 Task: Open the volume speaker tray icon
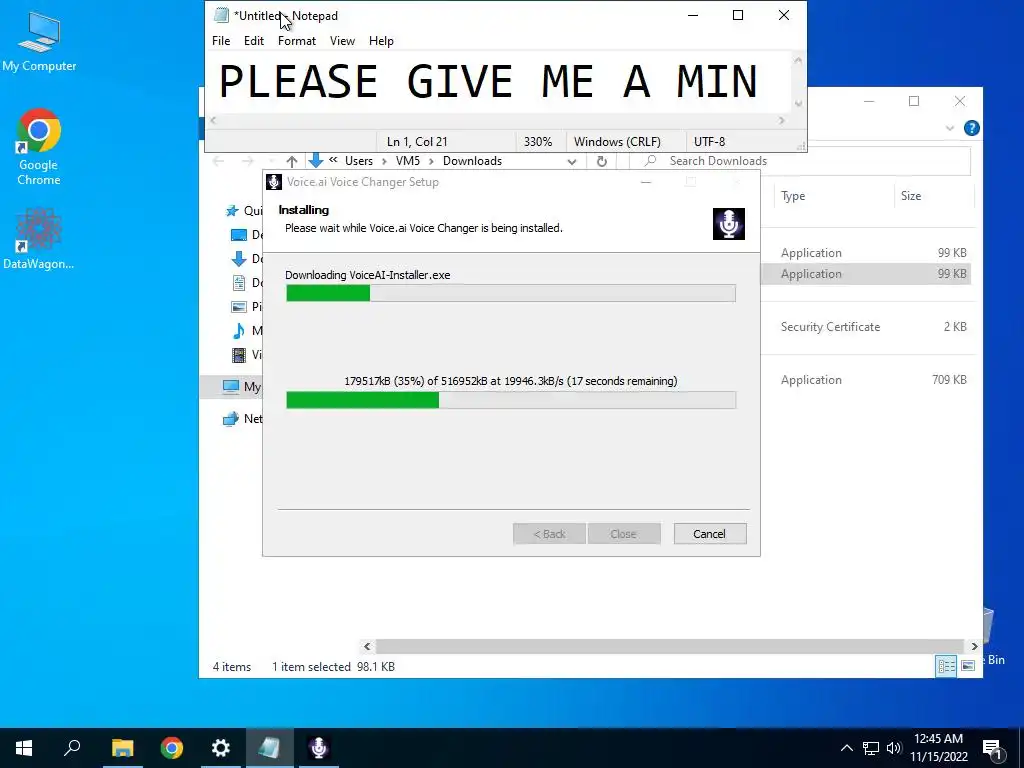894,748
